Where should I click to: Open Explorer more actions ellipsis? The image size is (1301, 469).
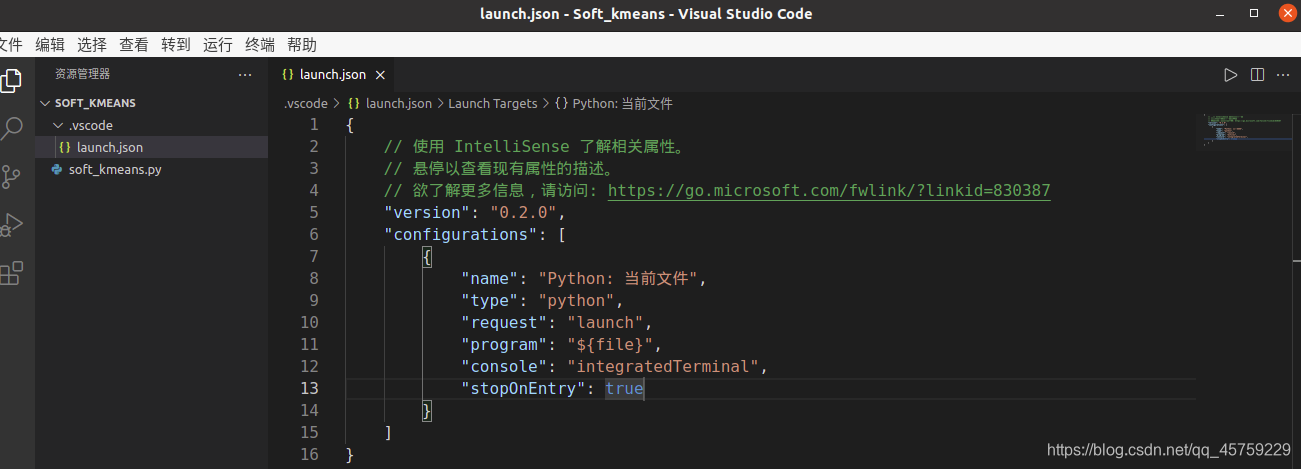coord(245,74)
